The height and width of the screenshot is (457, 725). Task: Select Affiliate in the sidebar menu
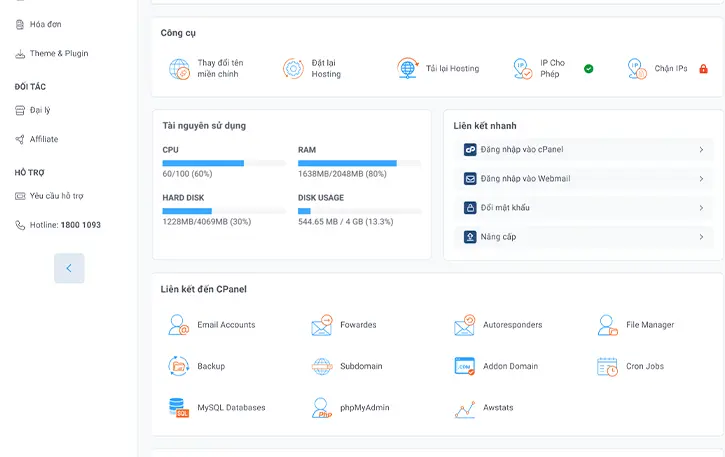click(44, 139)
